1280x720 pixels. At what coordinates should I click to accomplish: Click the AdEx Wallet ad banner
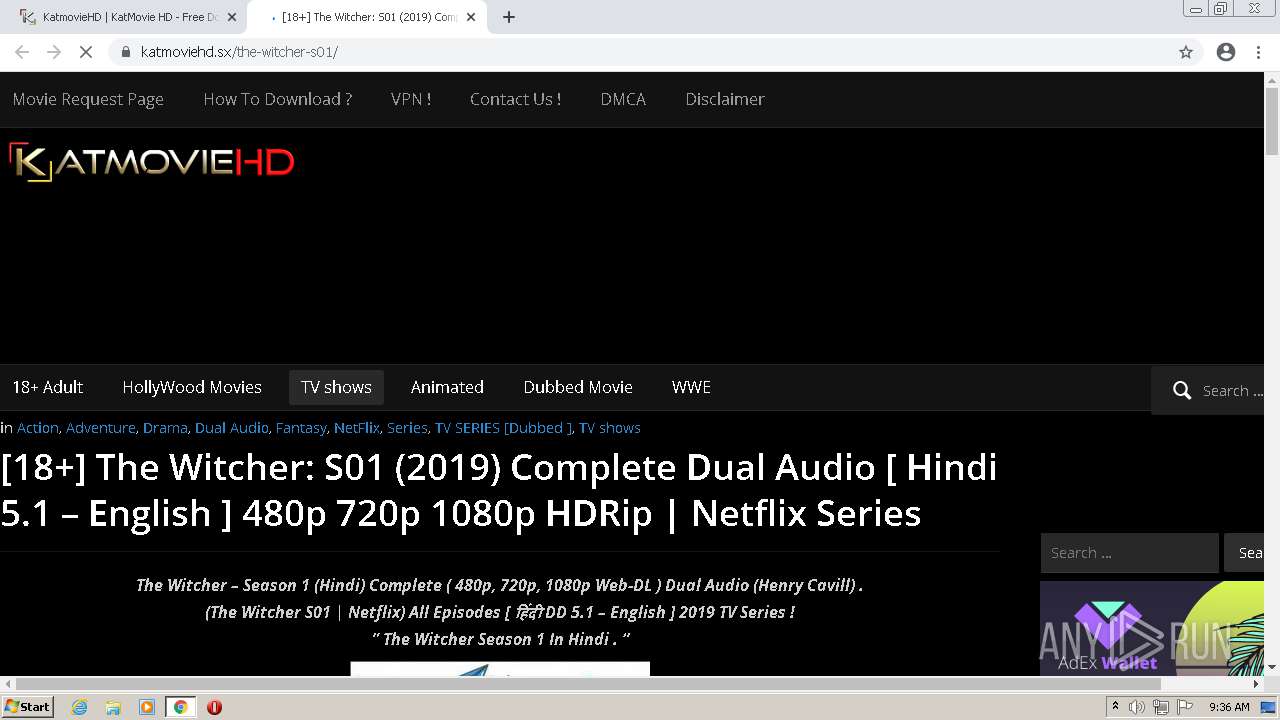click(x=1152, y=629)
